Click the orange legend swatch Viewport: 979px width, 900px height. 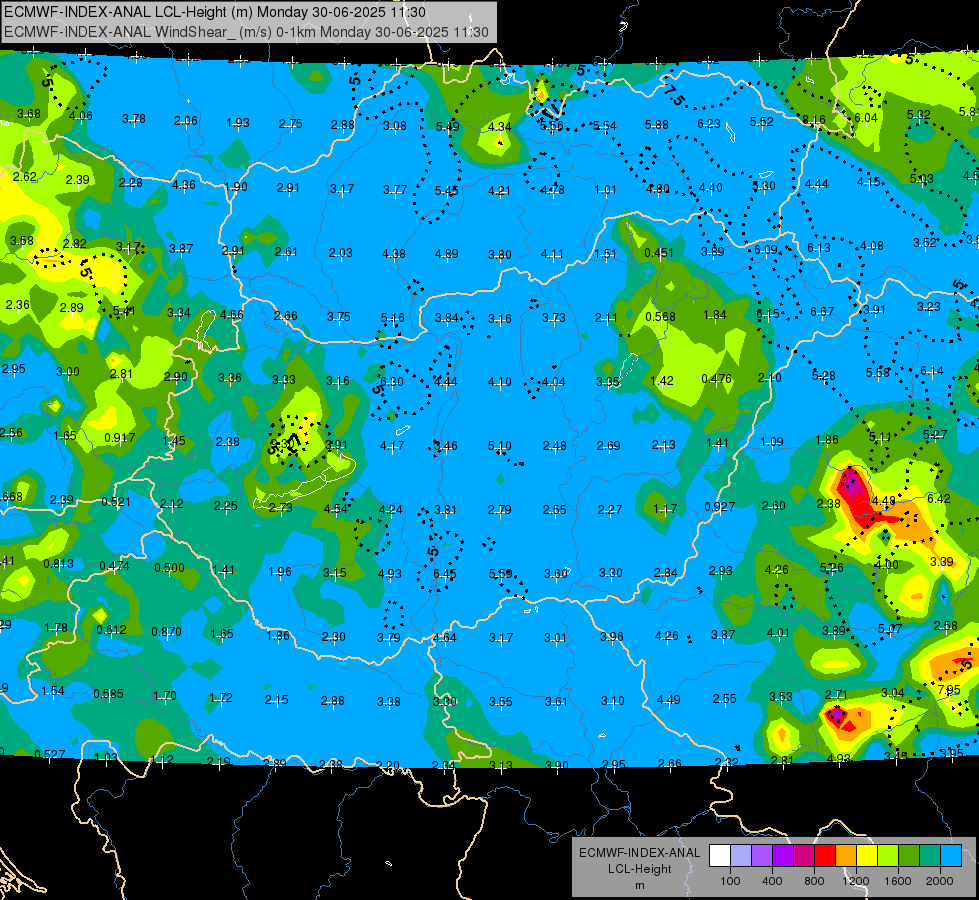point(846,855)
